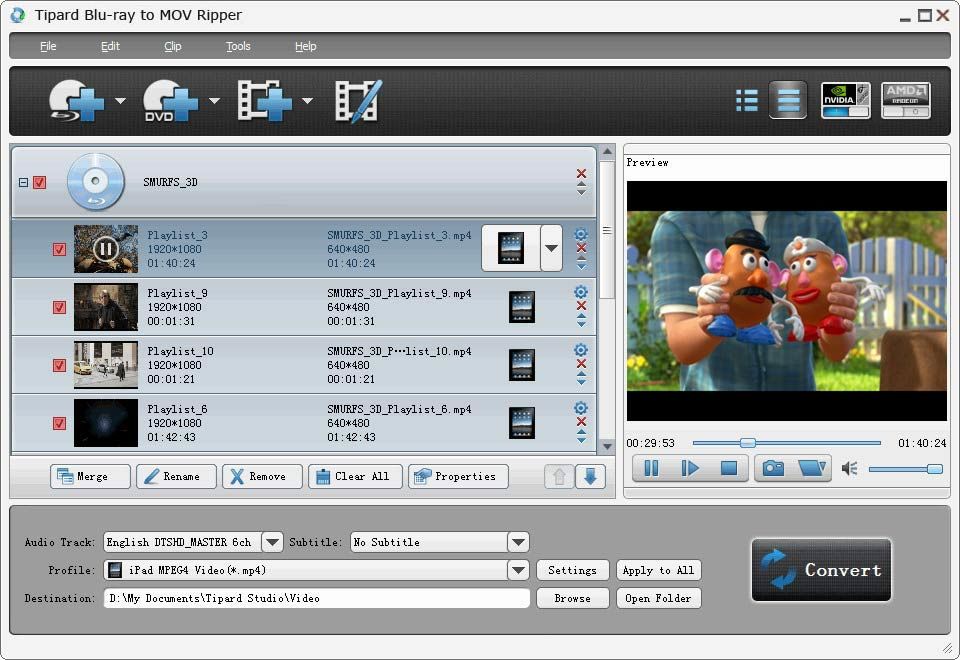Click Apply to All button

[659, 570]
